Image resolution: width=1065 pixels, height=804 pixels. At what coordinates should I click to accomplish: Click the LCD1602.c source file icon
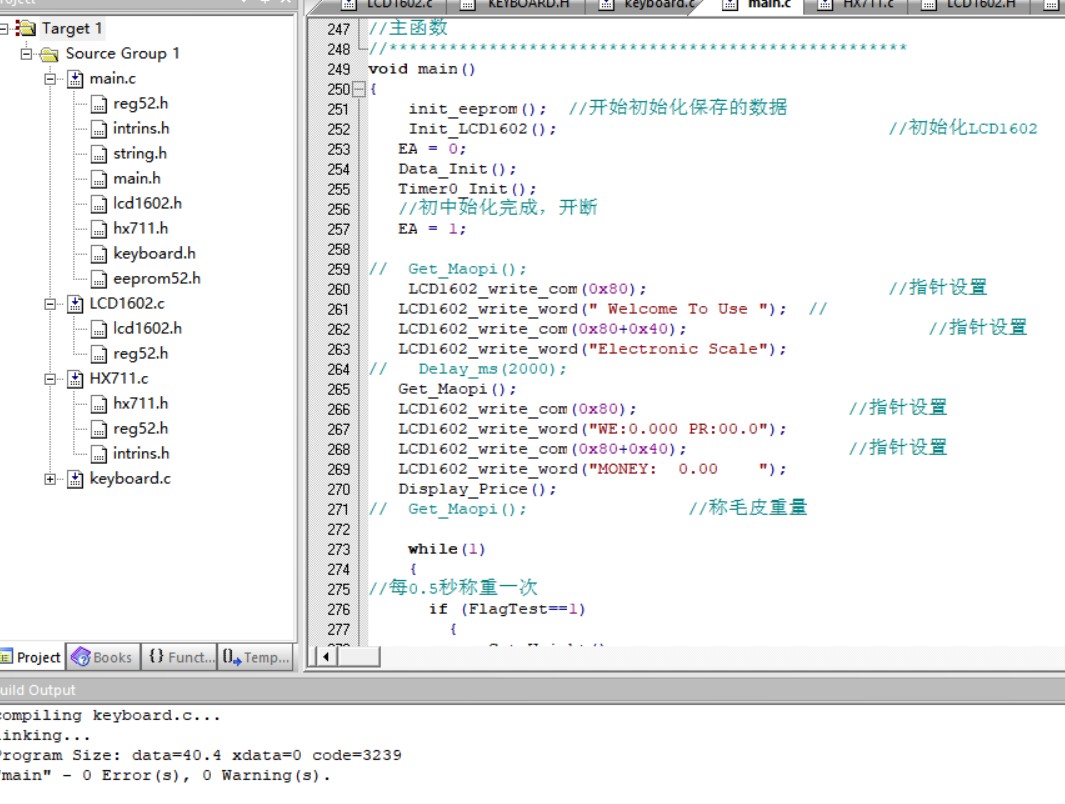tap(75, 304)
